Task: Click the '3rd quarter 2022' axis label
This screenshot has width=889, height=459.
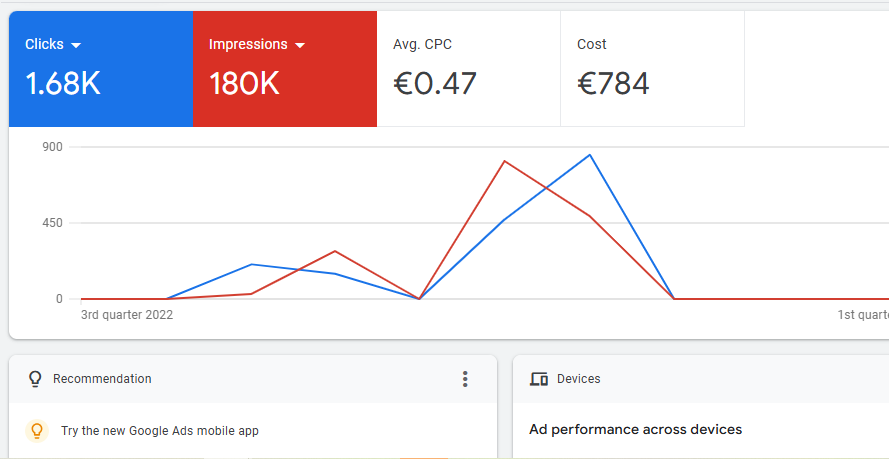Action: click(127, 314)
